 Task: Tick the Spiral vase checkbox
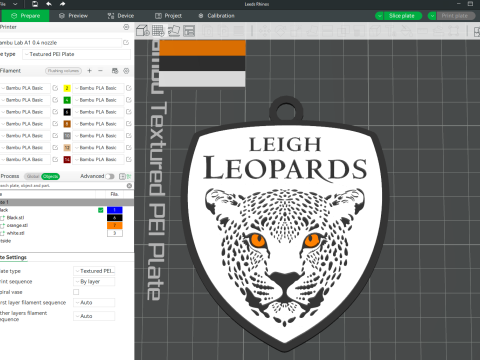76,292
